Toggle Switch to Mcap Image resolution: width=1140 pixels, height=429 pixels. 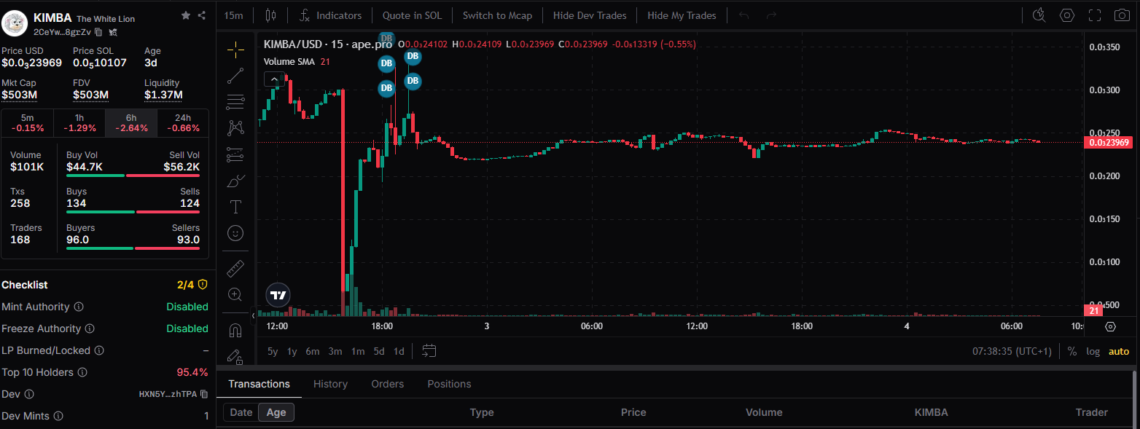click(497, 15)
